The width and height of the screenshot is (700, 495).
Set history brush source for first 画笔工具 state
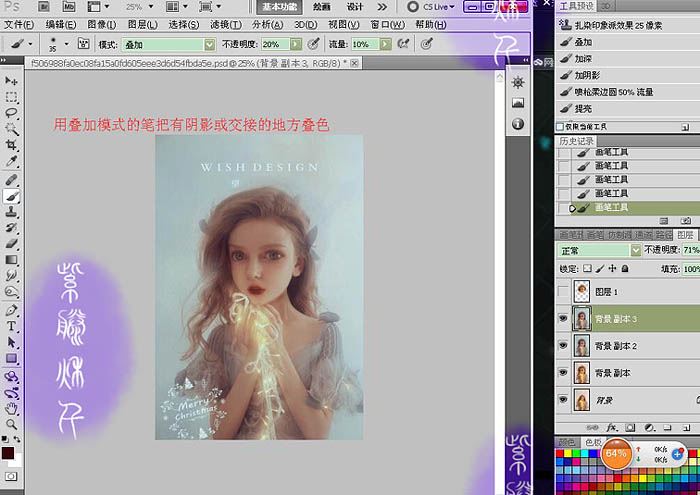(564, 153)
